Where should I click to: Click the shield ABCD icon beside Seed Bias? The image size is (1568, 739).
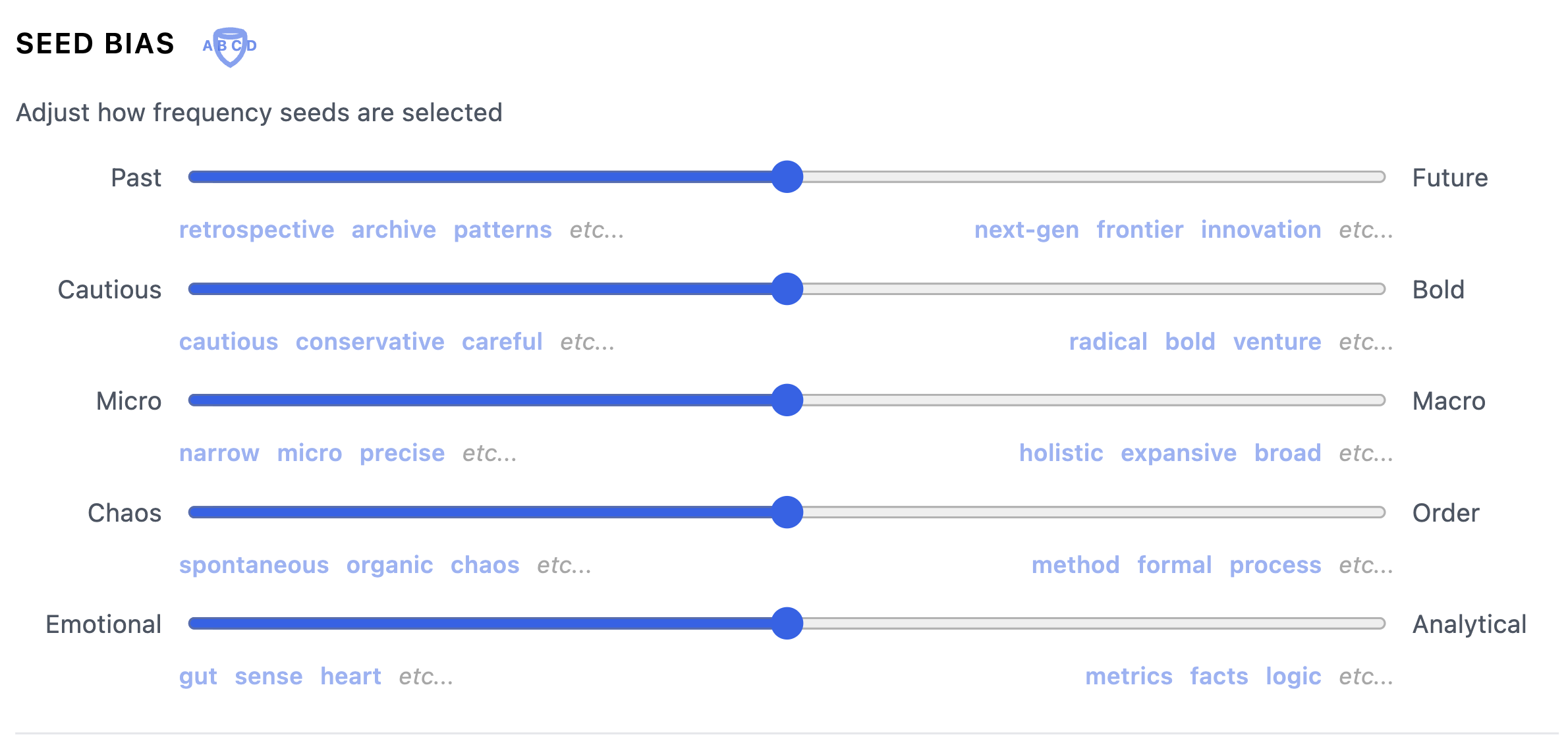tap(230, 46)
